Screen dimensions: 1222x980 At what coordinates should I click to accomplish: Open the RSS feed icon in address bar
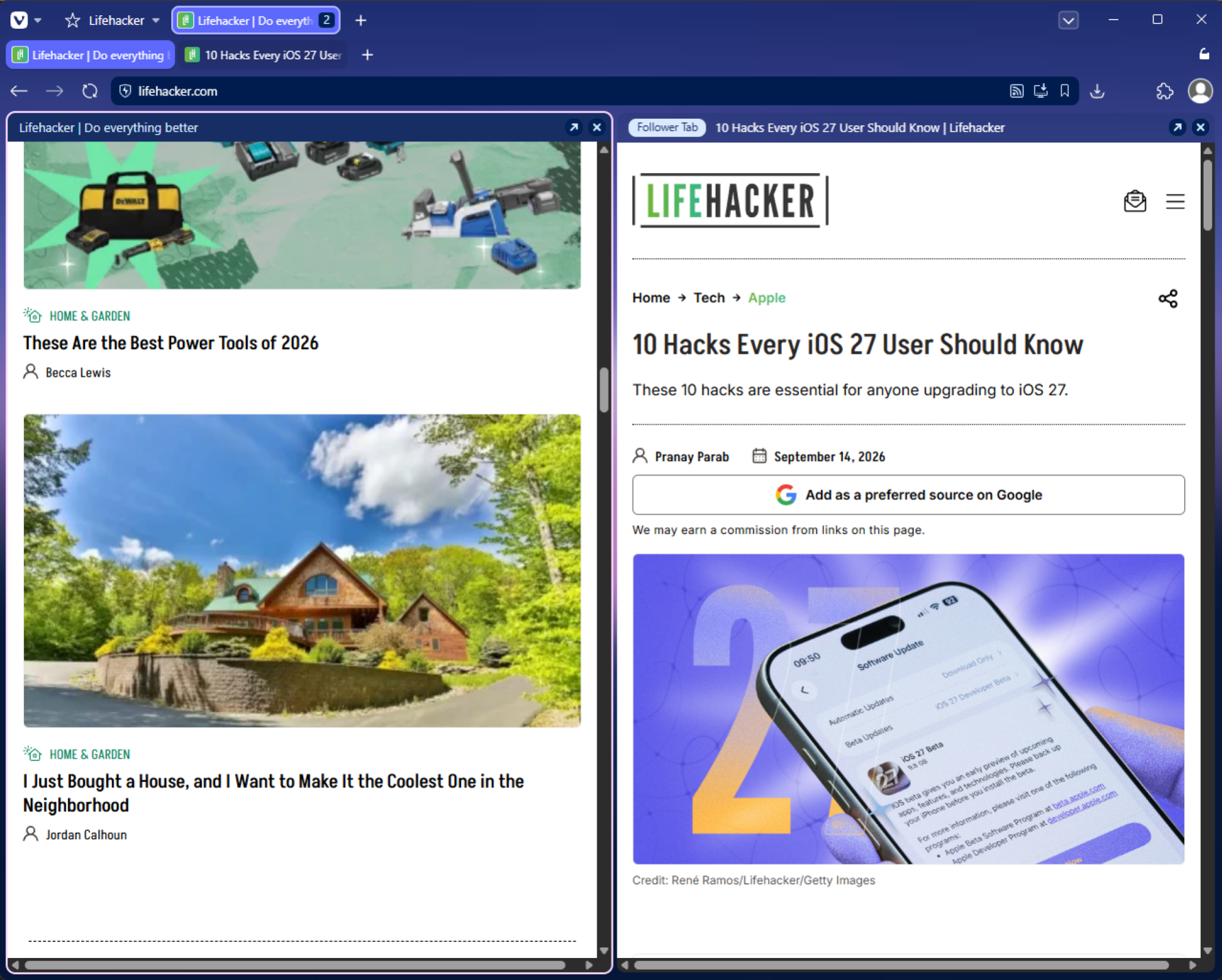(1016, 91)
